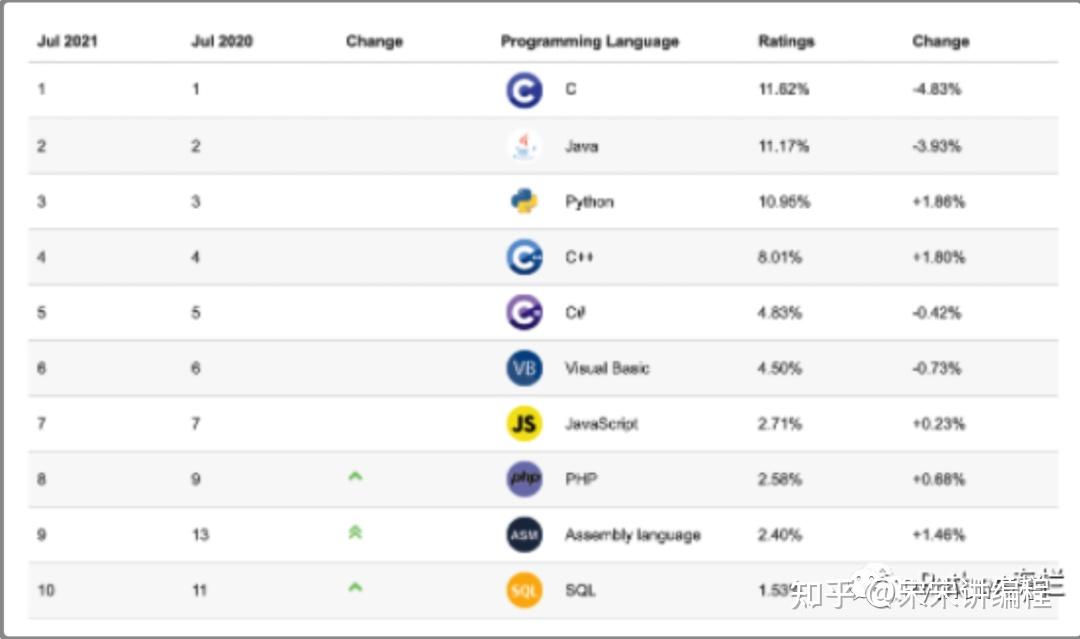Click the purple PHP logo icon
The image size is (1080, 639).
tap(524, 479)
